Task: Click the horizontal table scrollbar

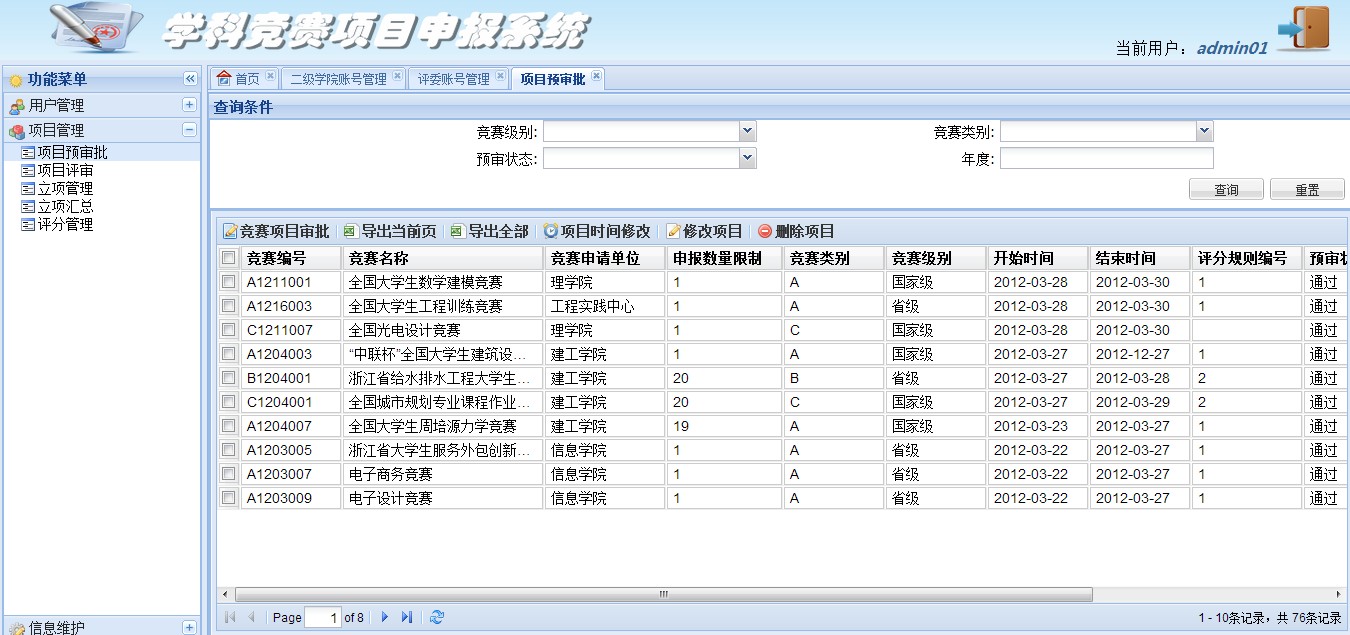Action: (x=662, y=594)
